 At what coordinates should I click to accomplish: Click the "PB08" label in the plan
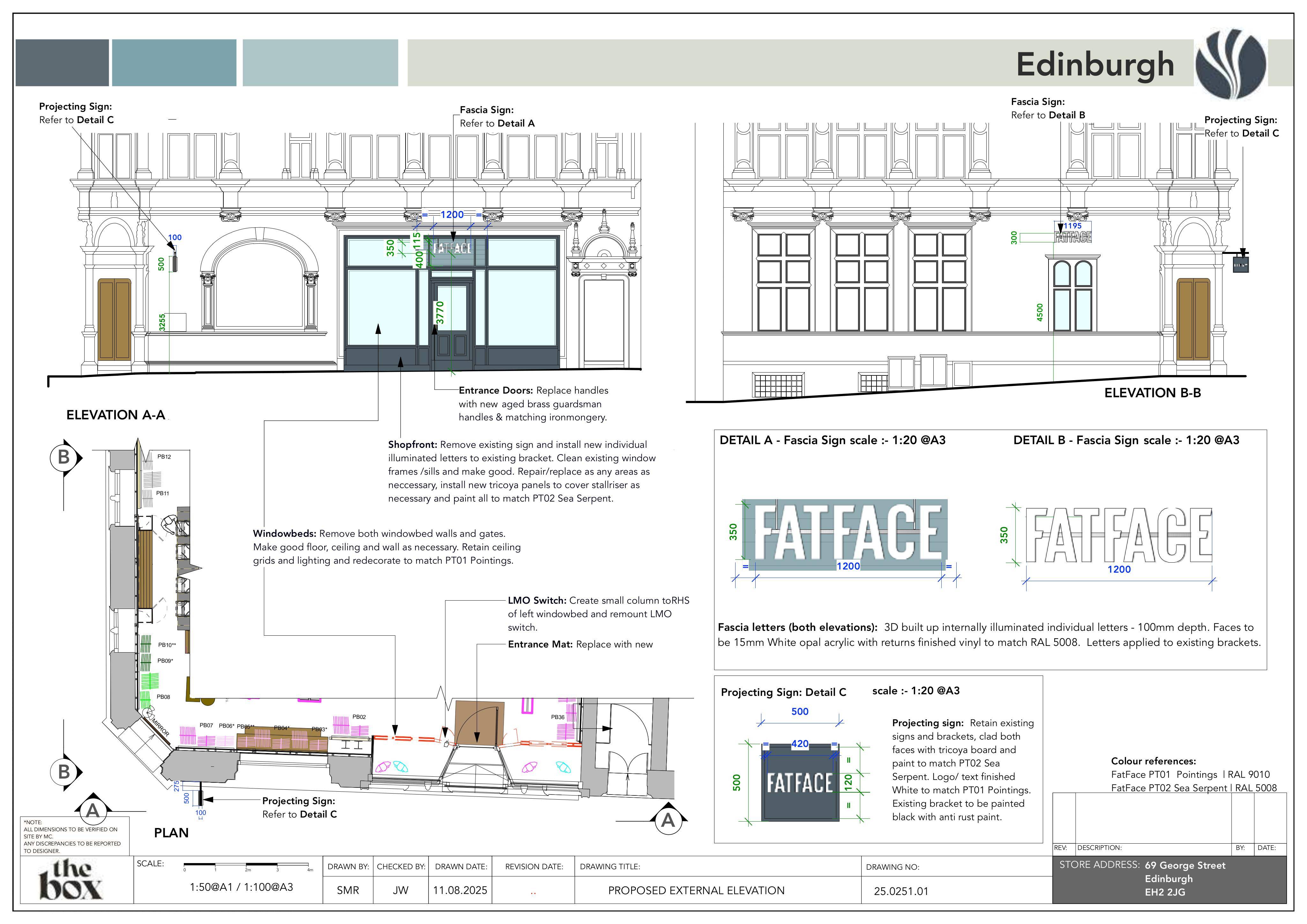[163, 697]
